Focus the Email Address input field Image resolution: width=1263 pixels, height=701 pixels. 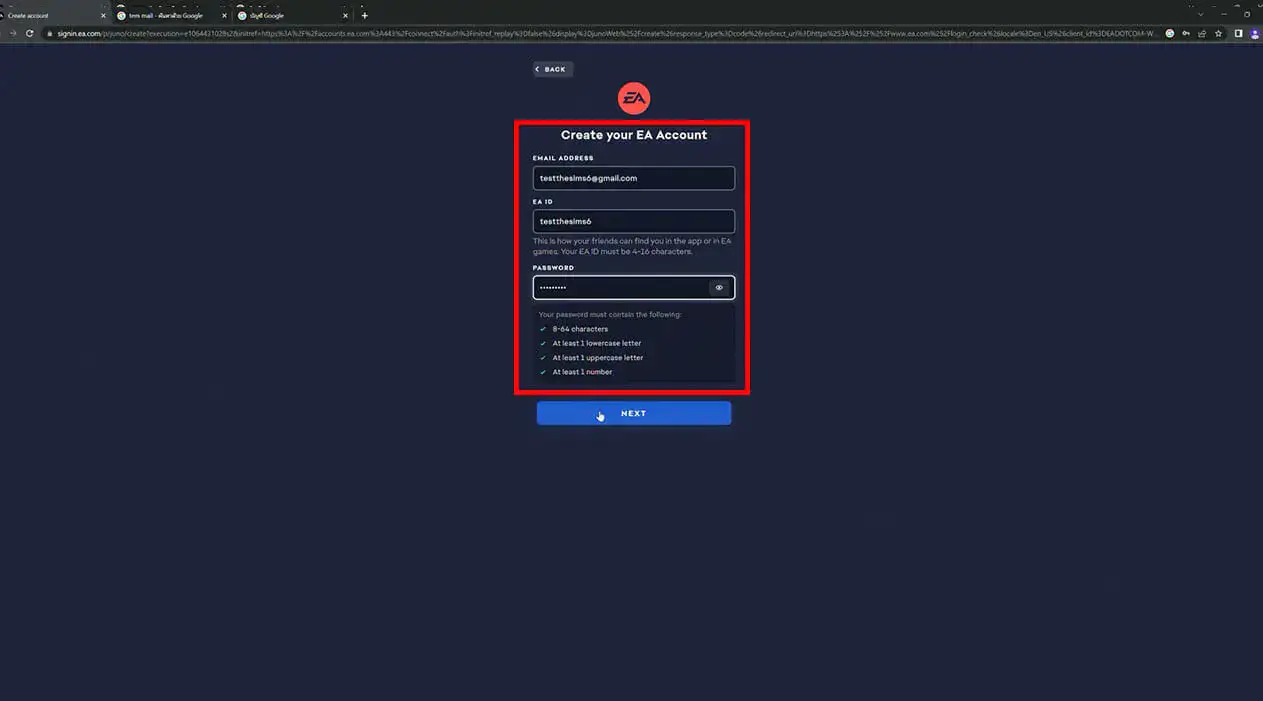pyautogui.click(x=634, y=178)
